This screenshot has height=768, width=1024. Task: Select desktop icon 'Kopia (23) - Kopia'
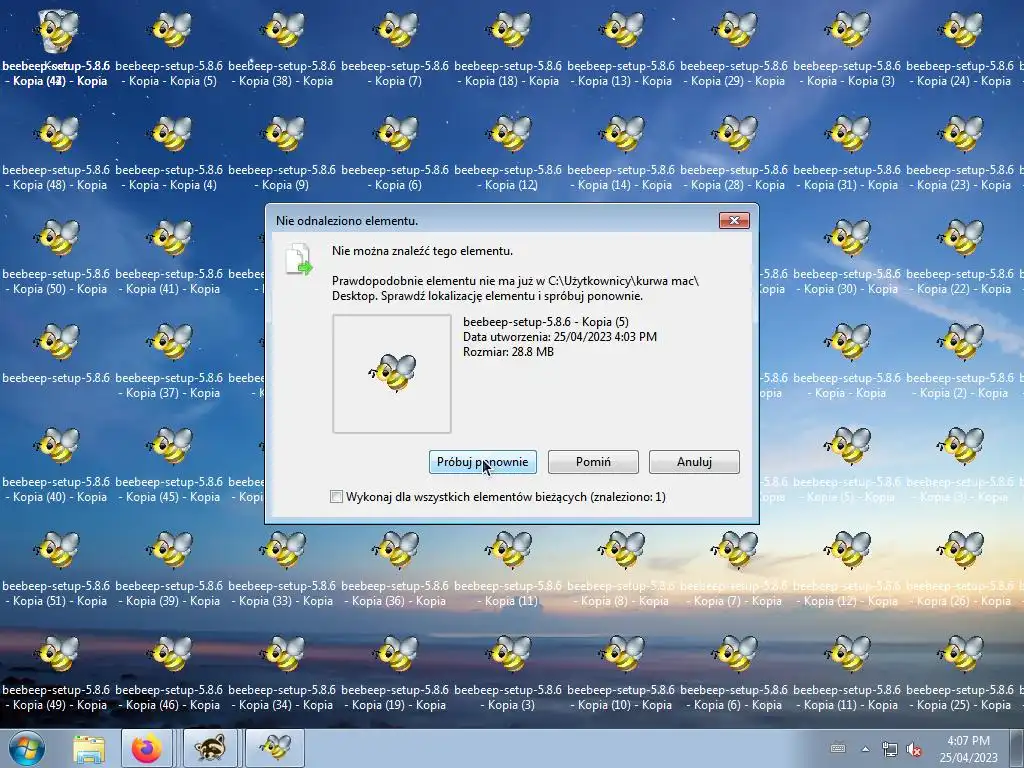(x=960, y=155)
